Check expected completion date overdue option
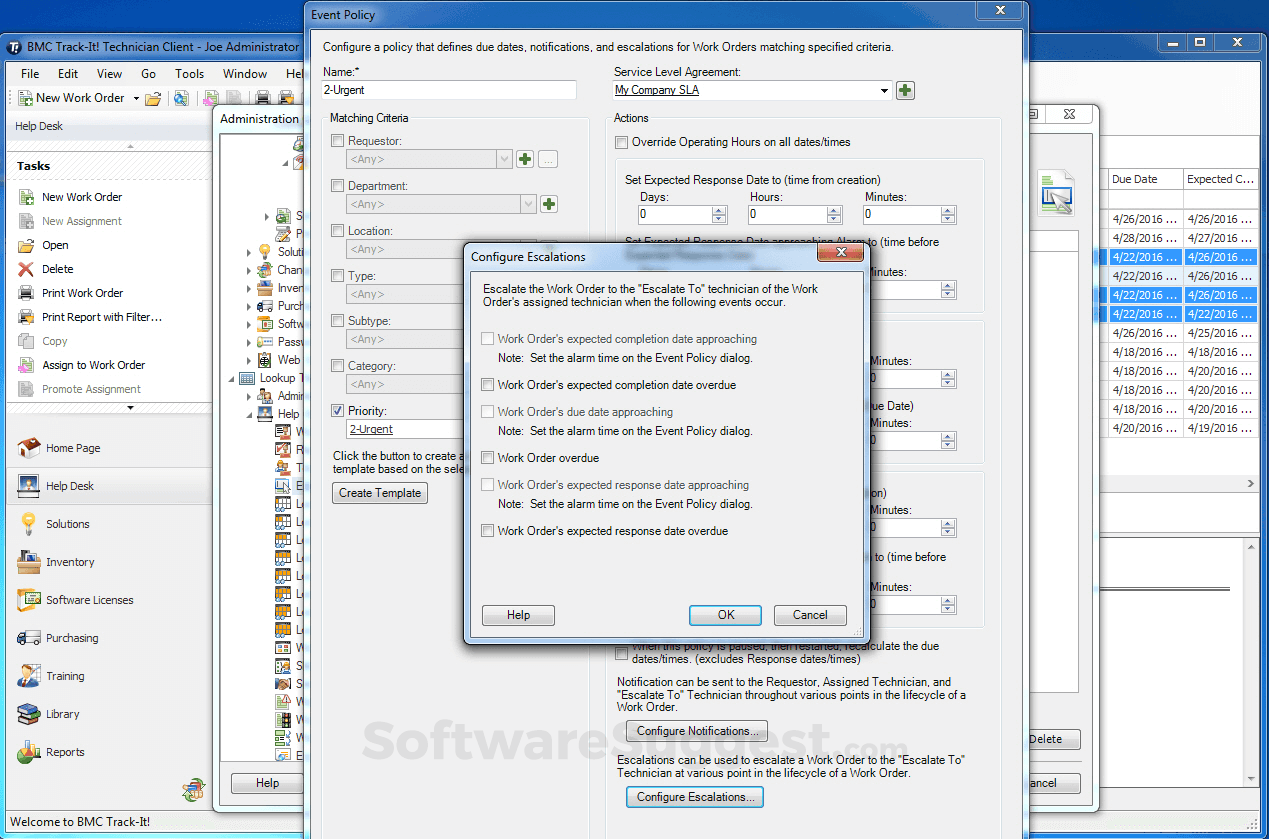Image resolution: width=1269 pixels, height=839 pixels. point(487,385)
